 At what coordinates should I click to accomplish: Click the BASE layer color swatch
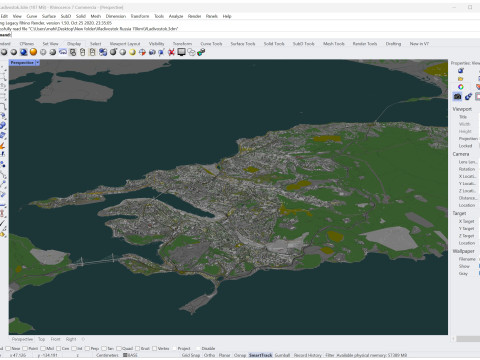click(125, 355)
